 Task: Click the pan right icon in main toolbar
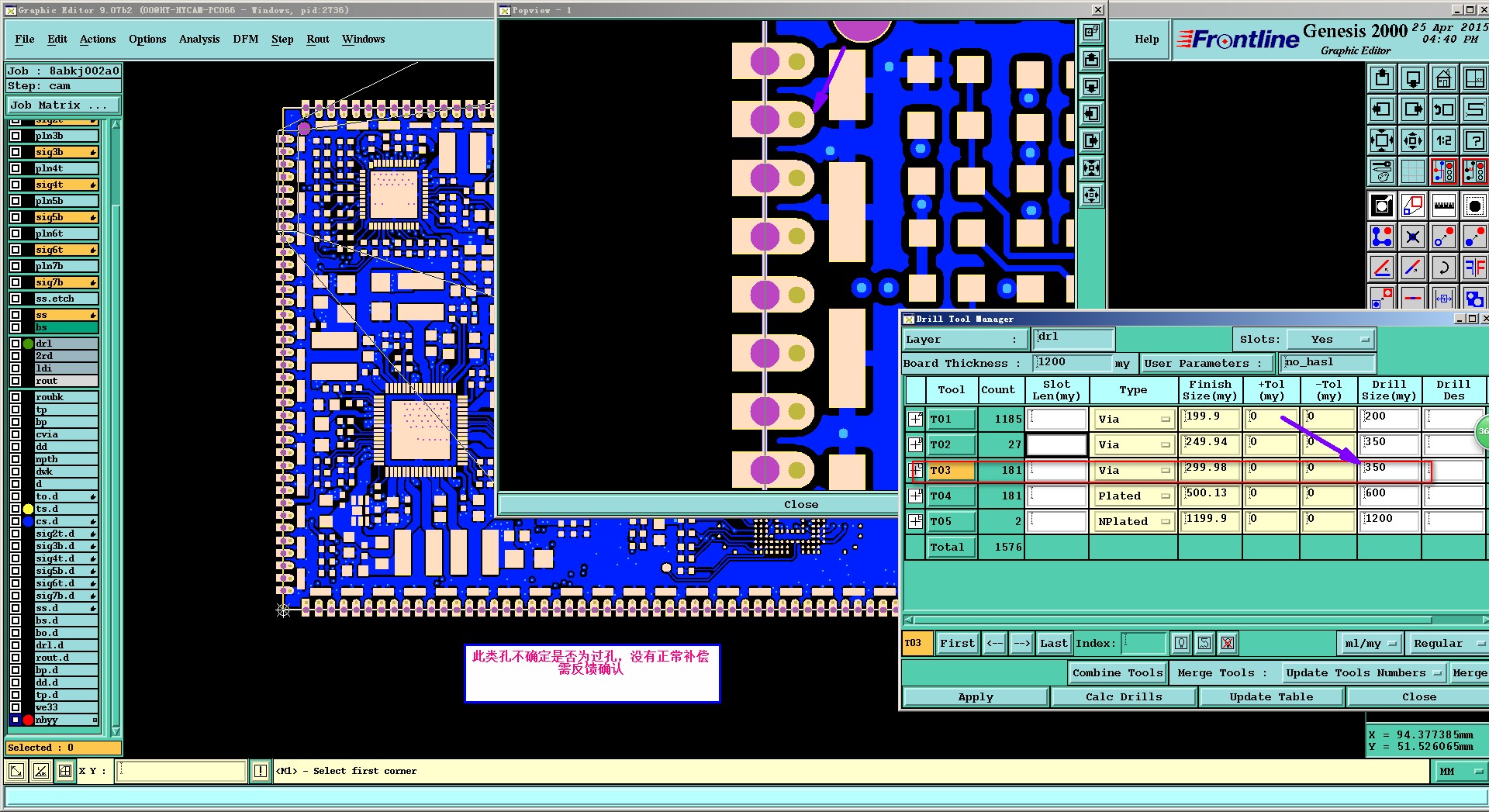(x=1413, y=109)
